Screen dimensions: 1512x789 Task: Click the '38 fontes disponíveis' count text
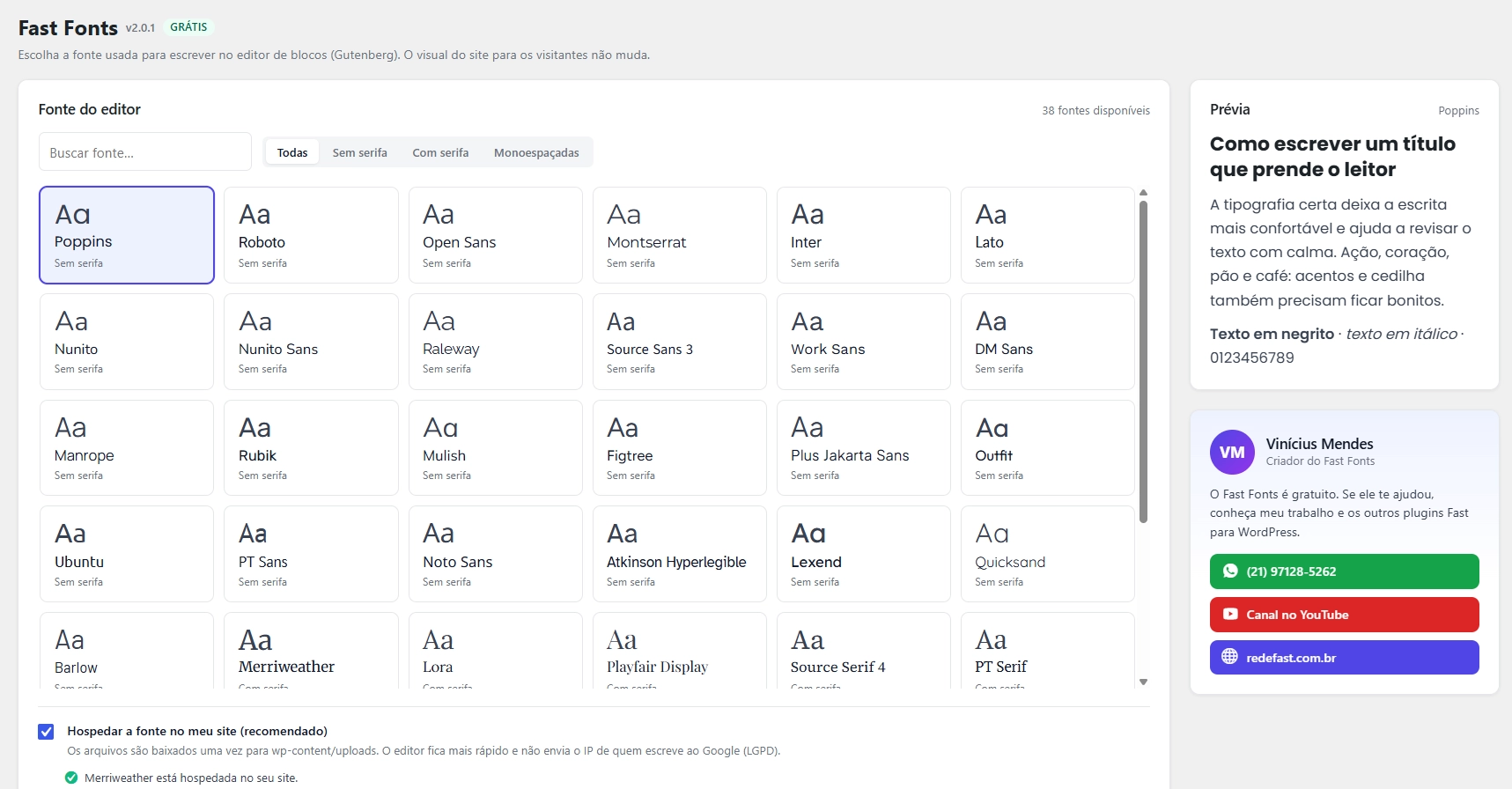point(1095,110)
